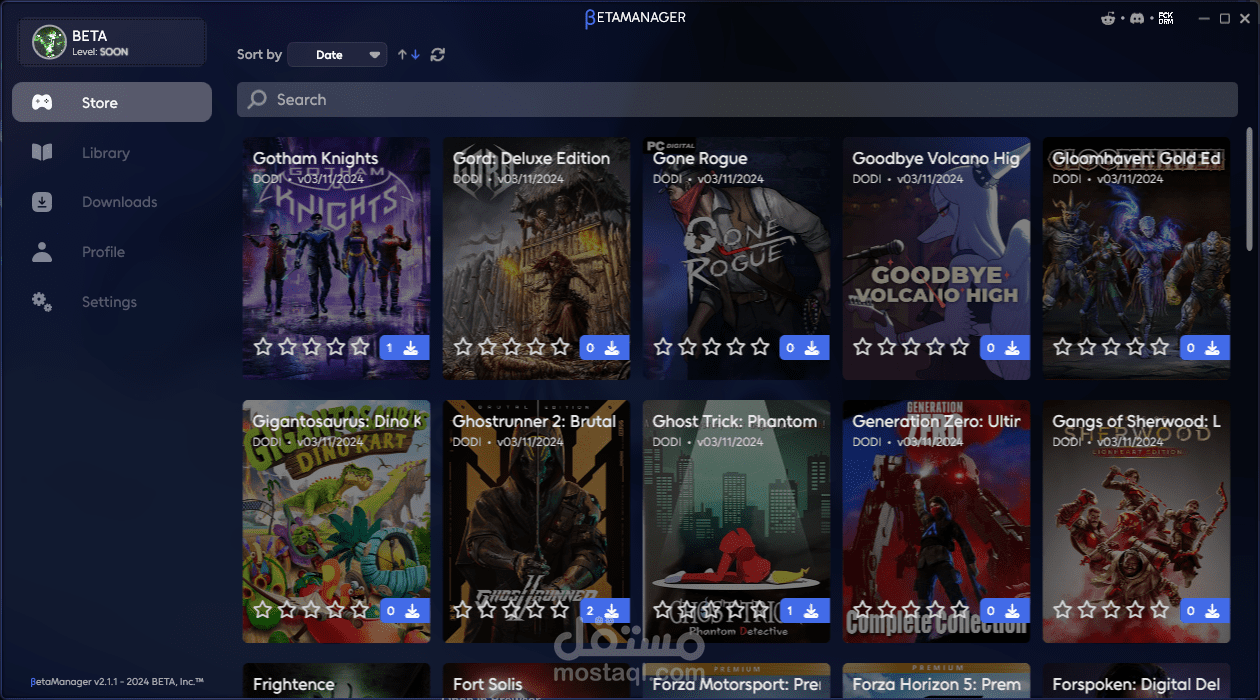Click the vertical scrollbar of the store
Viewport: 1260px width, 700px height.
[1249, 190]
